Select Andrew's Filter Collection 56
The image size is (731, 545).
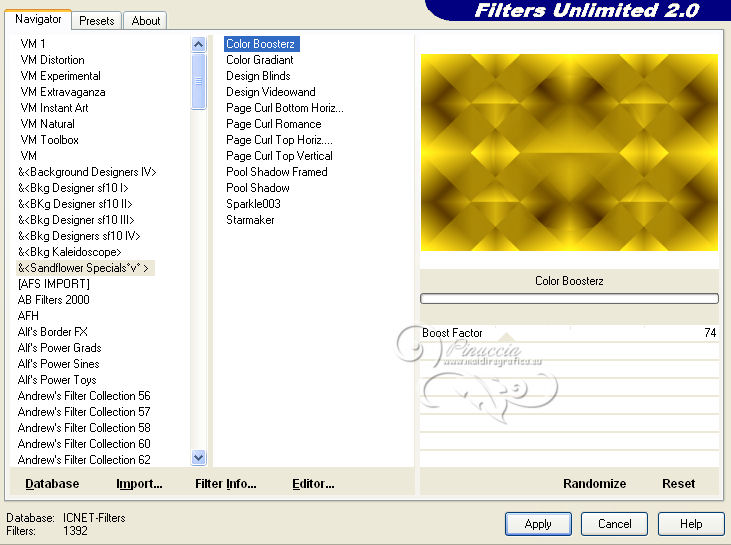84,396
